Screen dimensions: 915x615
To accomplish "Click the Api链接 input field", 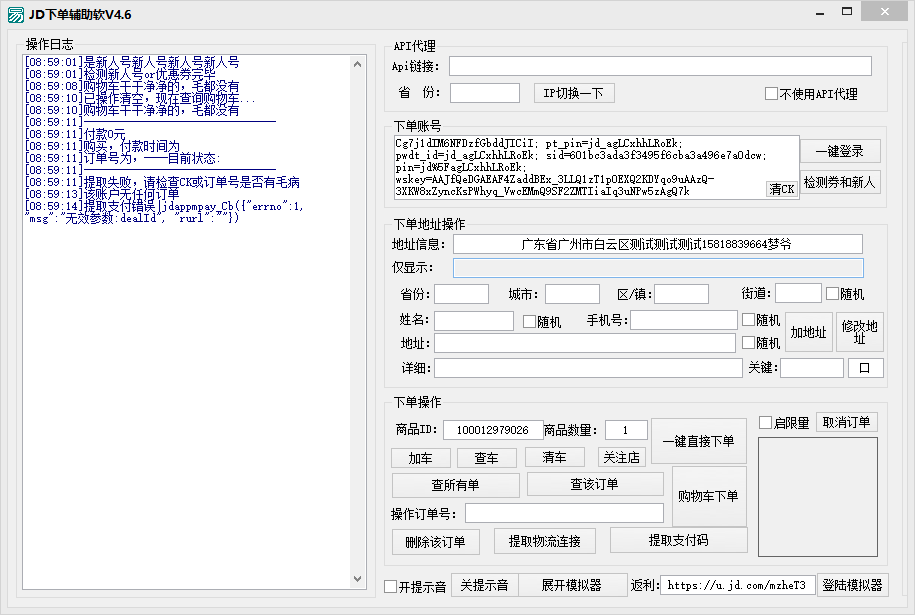I will point(660,66).
